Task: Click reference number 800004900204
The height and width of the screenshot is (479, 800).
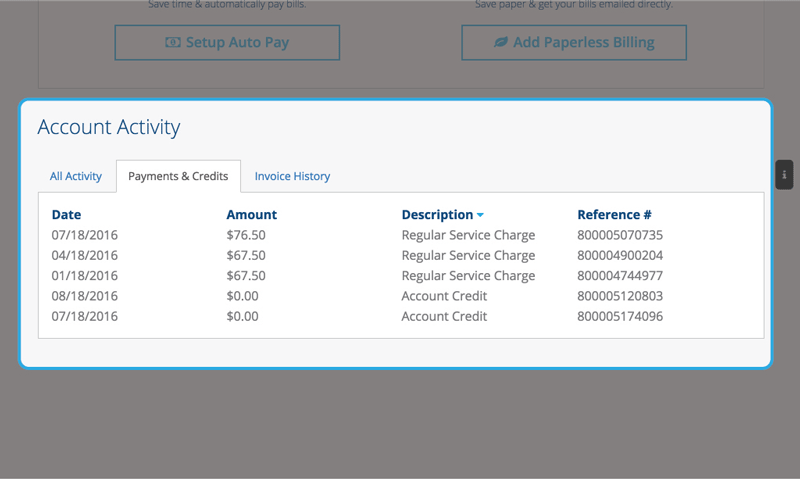Action: pyautogui.click(x=620, y=256)
